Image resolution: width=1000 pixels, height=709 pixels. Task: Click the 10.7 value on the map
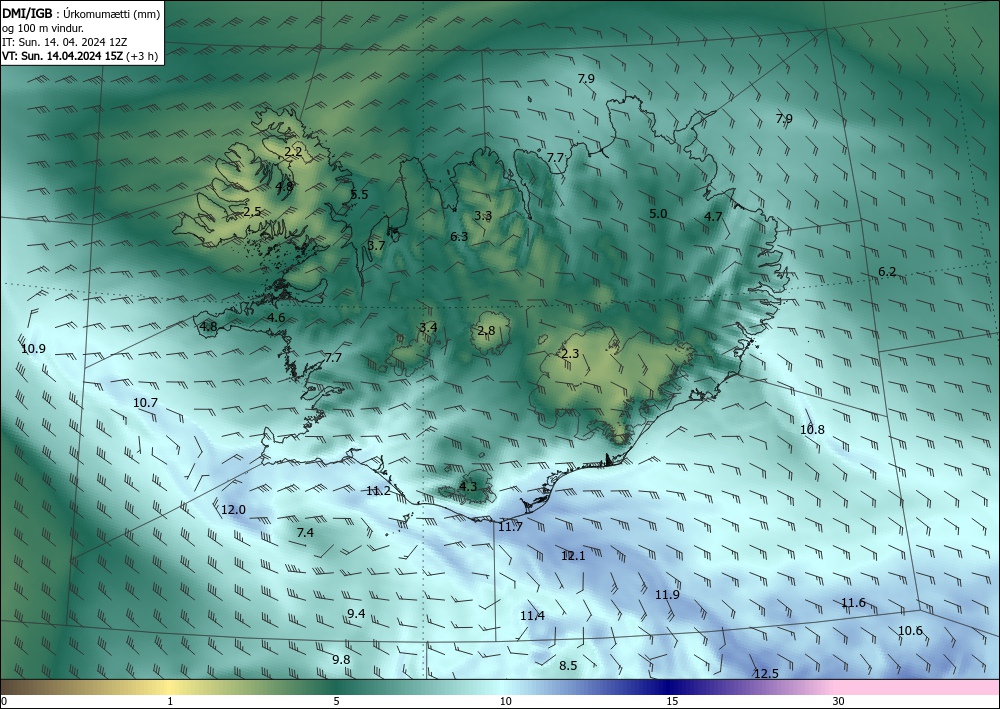click(145, 403)
